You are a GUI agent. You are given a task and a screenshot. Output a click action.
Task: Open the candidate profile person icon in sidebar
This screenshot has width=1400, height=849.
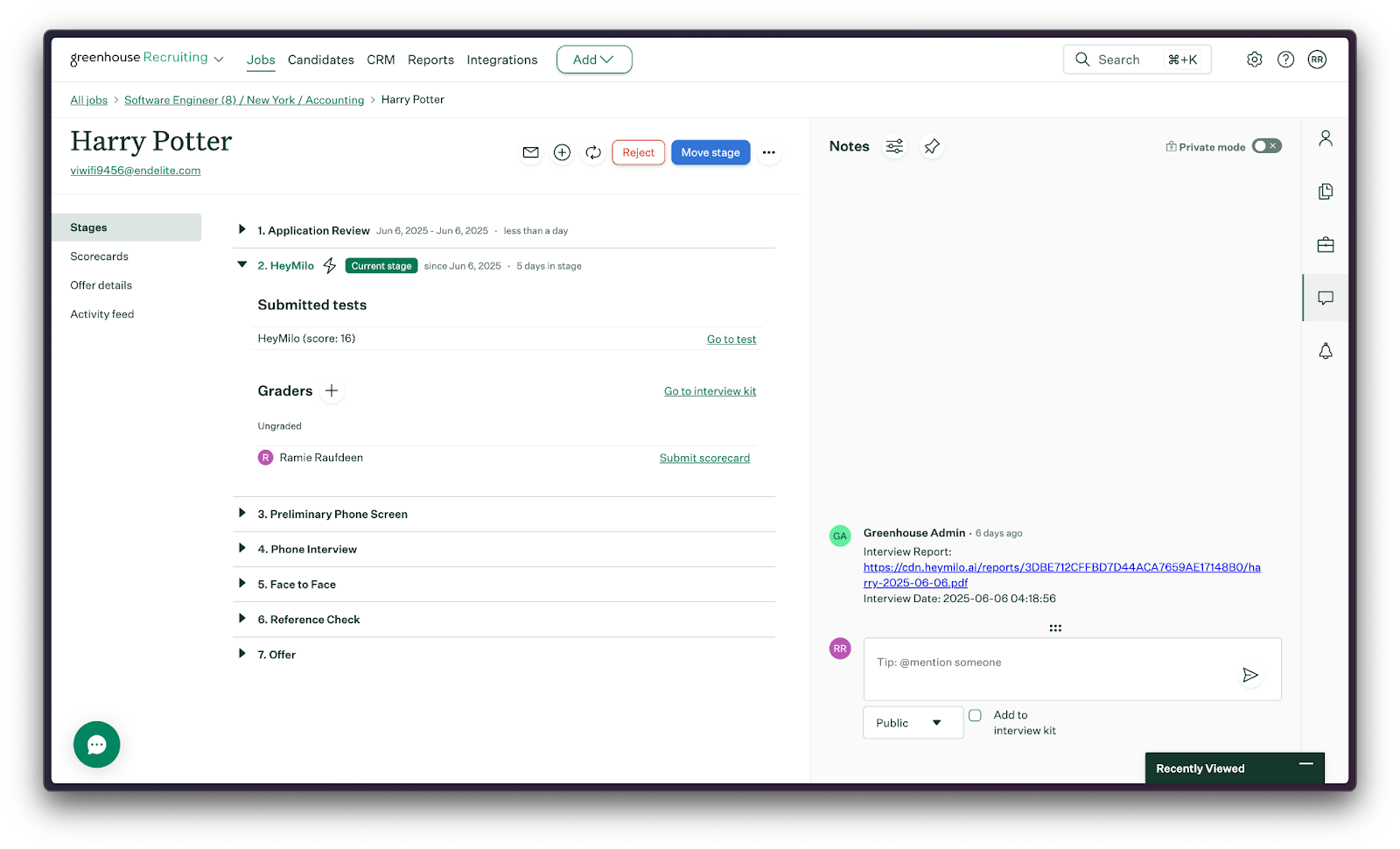click(x=1326, y=138)
